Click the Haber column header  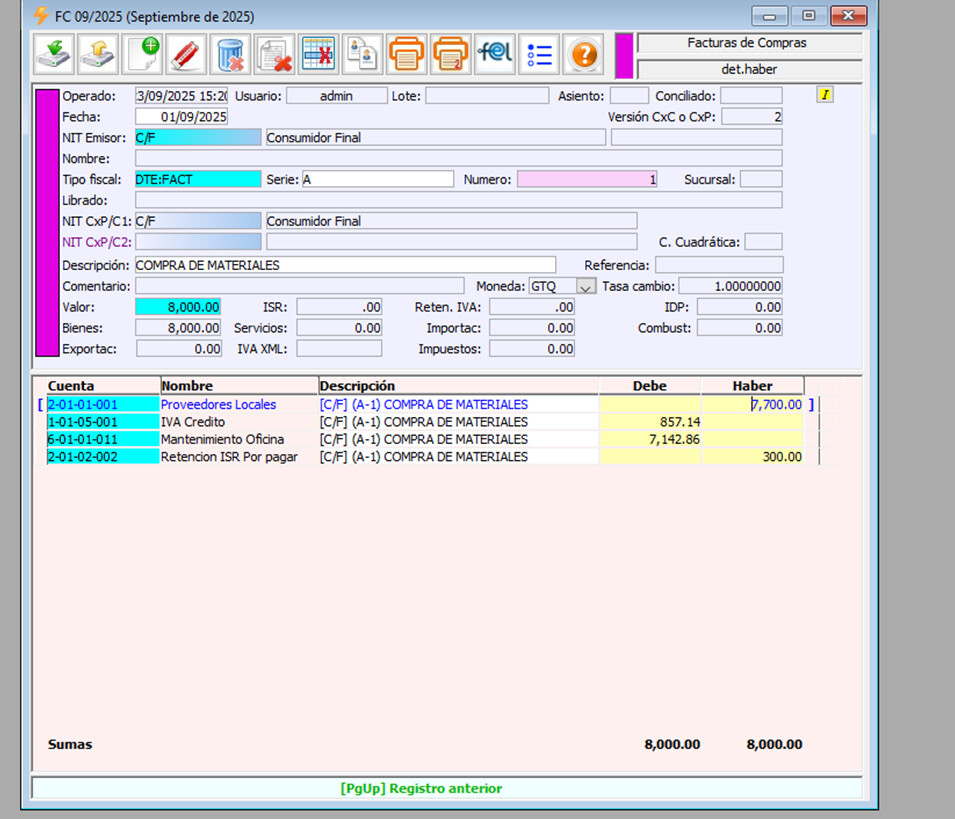(752, 386)
